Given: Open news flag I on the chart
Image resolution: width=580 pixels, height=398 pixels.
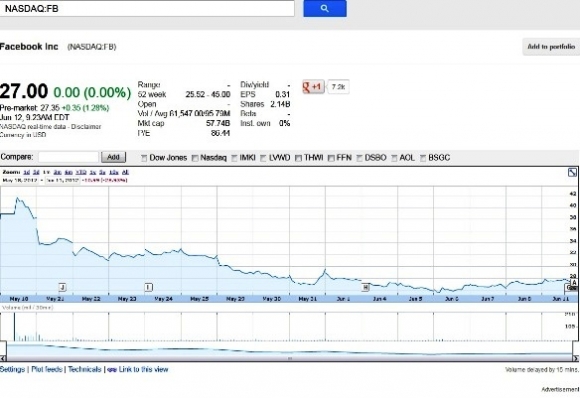Looking at the screenshot, I should click(148, 287).
